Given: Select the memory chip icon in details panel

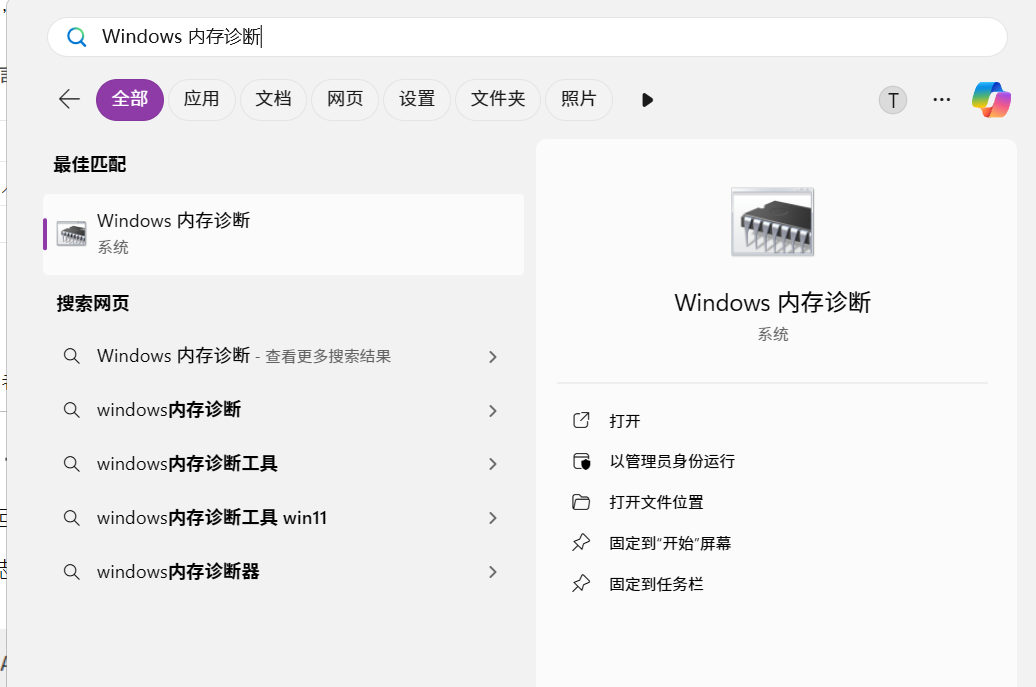Looking at the screenshot, I should [x=772, y=221].
